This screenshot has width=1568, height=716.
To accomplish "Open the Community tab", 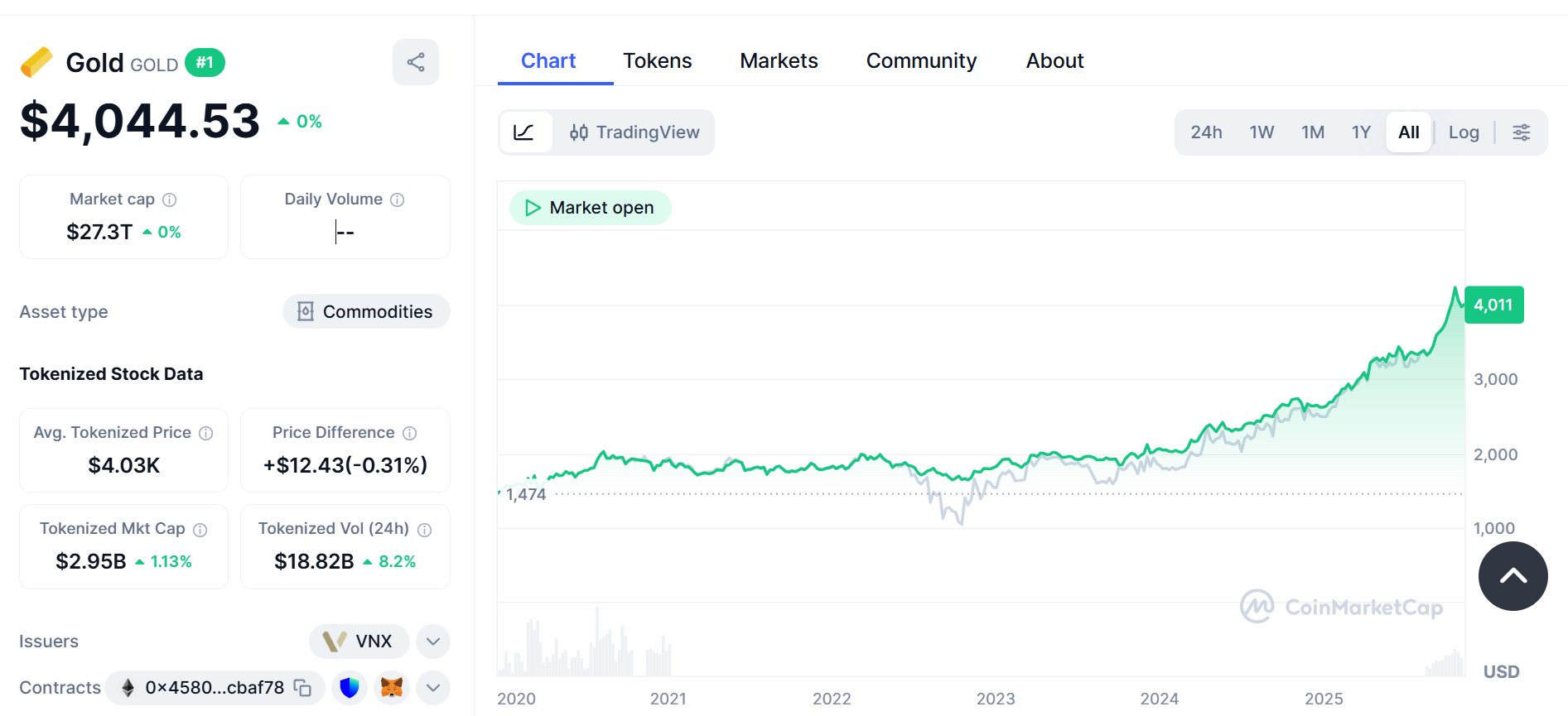I will pyautogui.click(x=921, y=61).
